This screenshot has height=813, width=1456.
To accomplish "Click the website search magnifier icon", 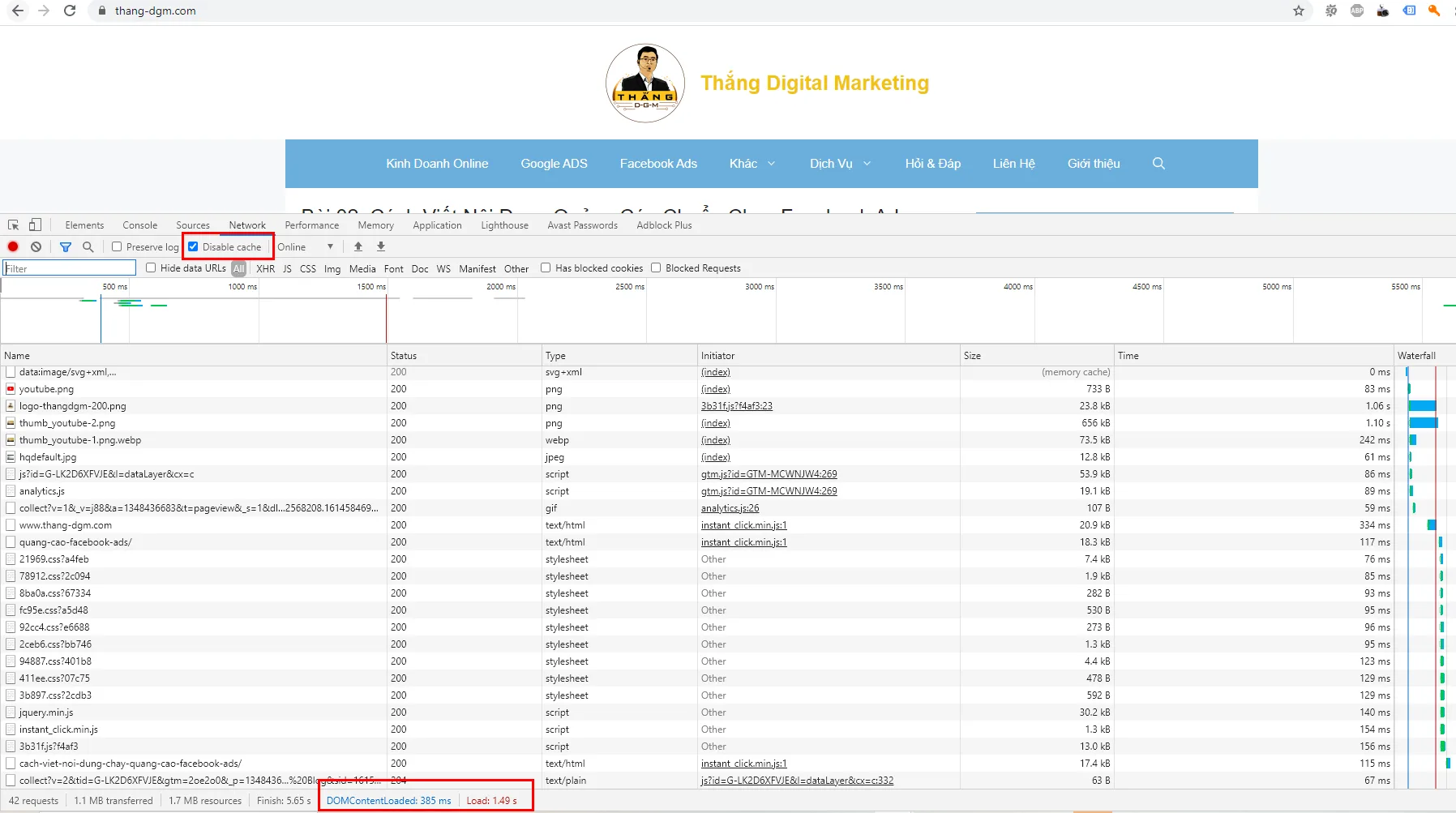I will (x=1158, y=164).
